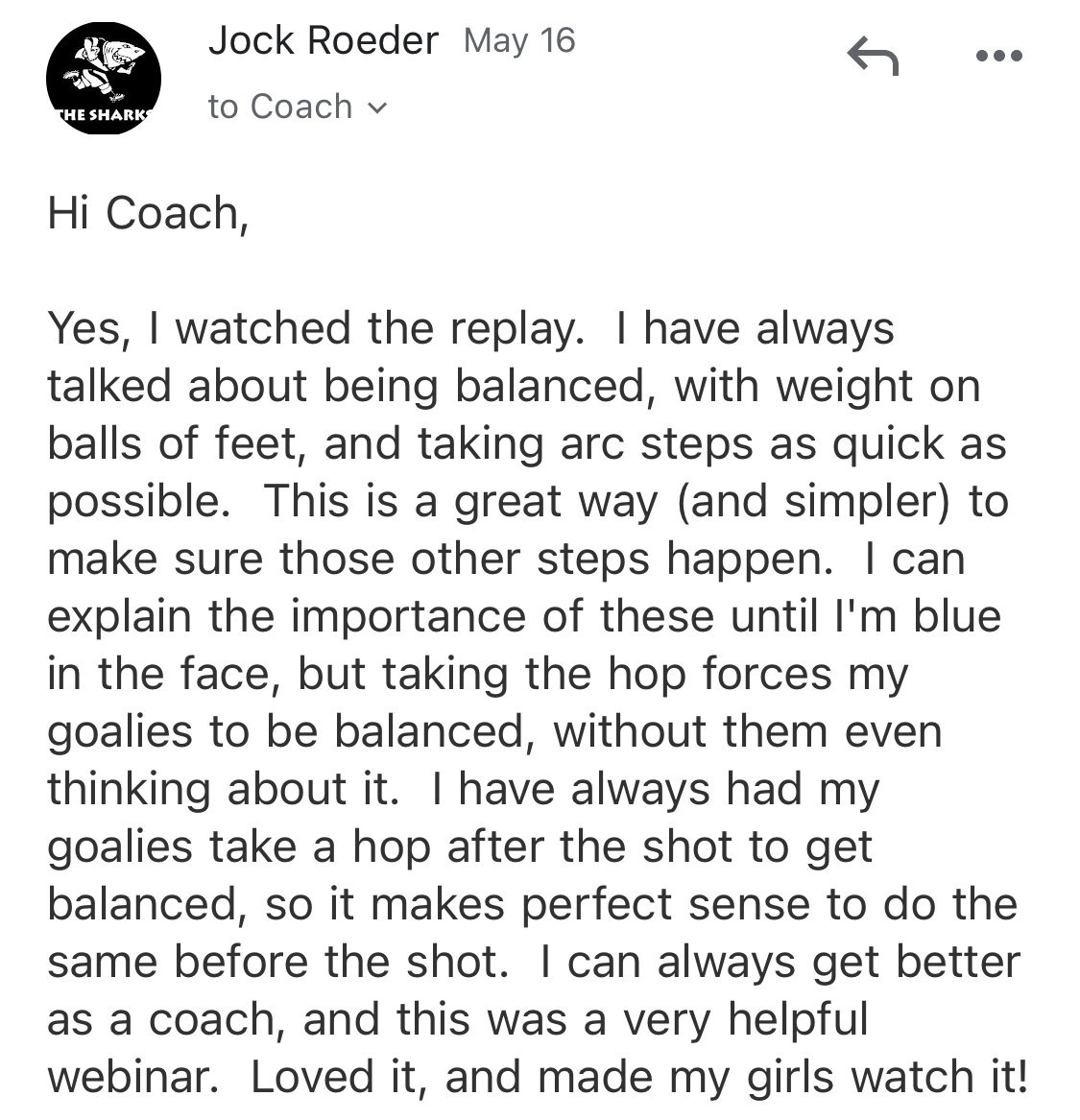Tap the May 16 date stamp
The width and height of the screenshot is (1080, 1120).
pos(519,40)
